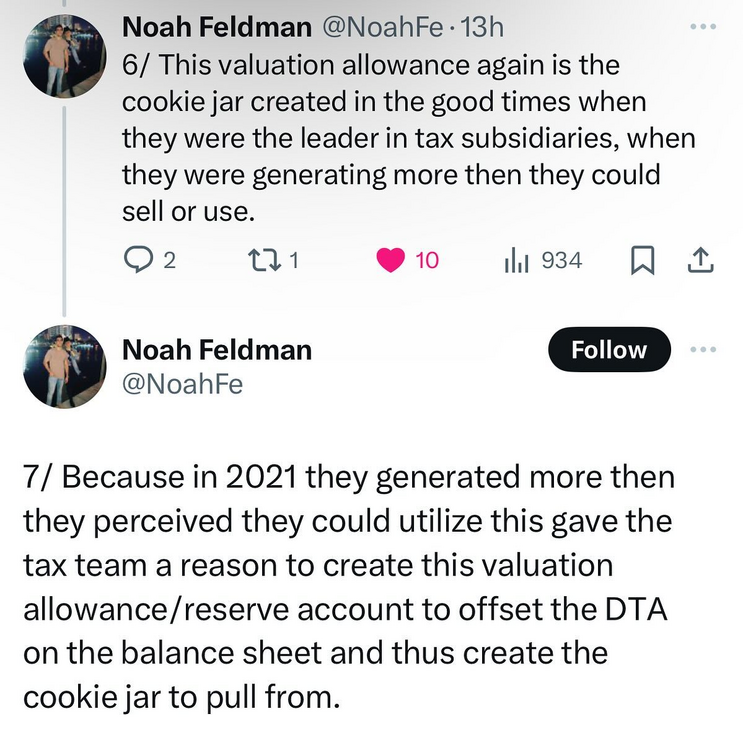Click the like count showing 10
The width and height of the screenshot is (743, 750).
coord(427,260)
